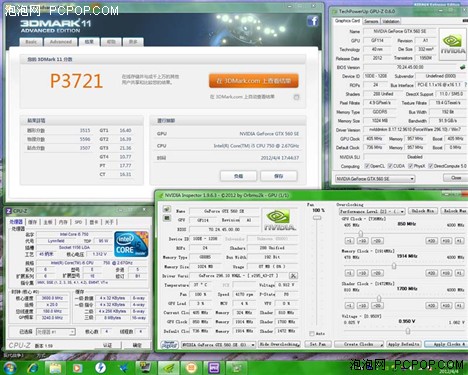Open Performance Level dropdown in NVIDIA Inspector
468x375 pixels.
[x=372, y=212]
